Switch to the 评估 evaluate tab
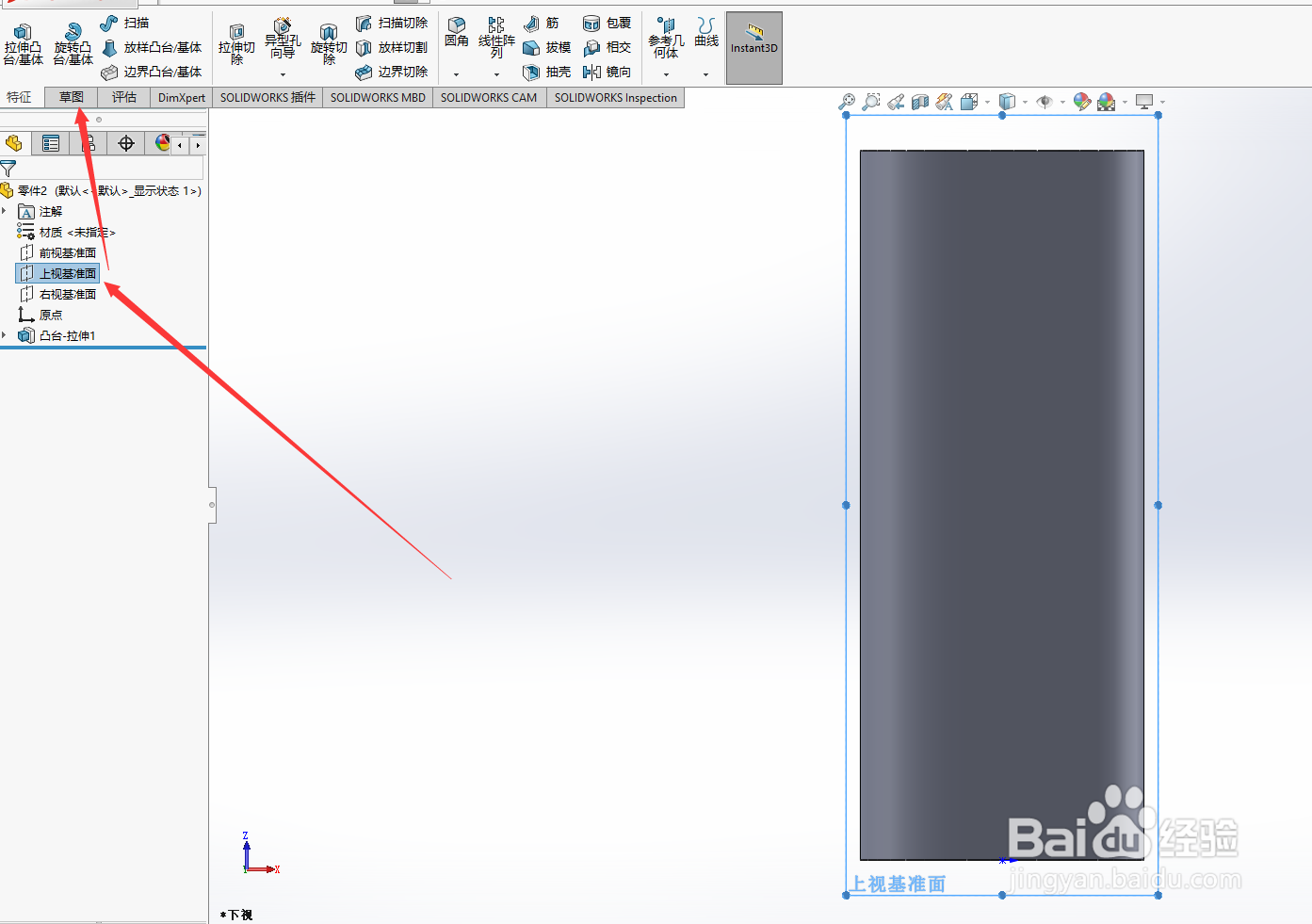The width and height of the screenshot is (1312, 924). point(123,97)
